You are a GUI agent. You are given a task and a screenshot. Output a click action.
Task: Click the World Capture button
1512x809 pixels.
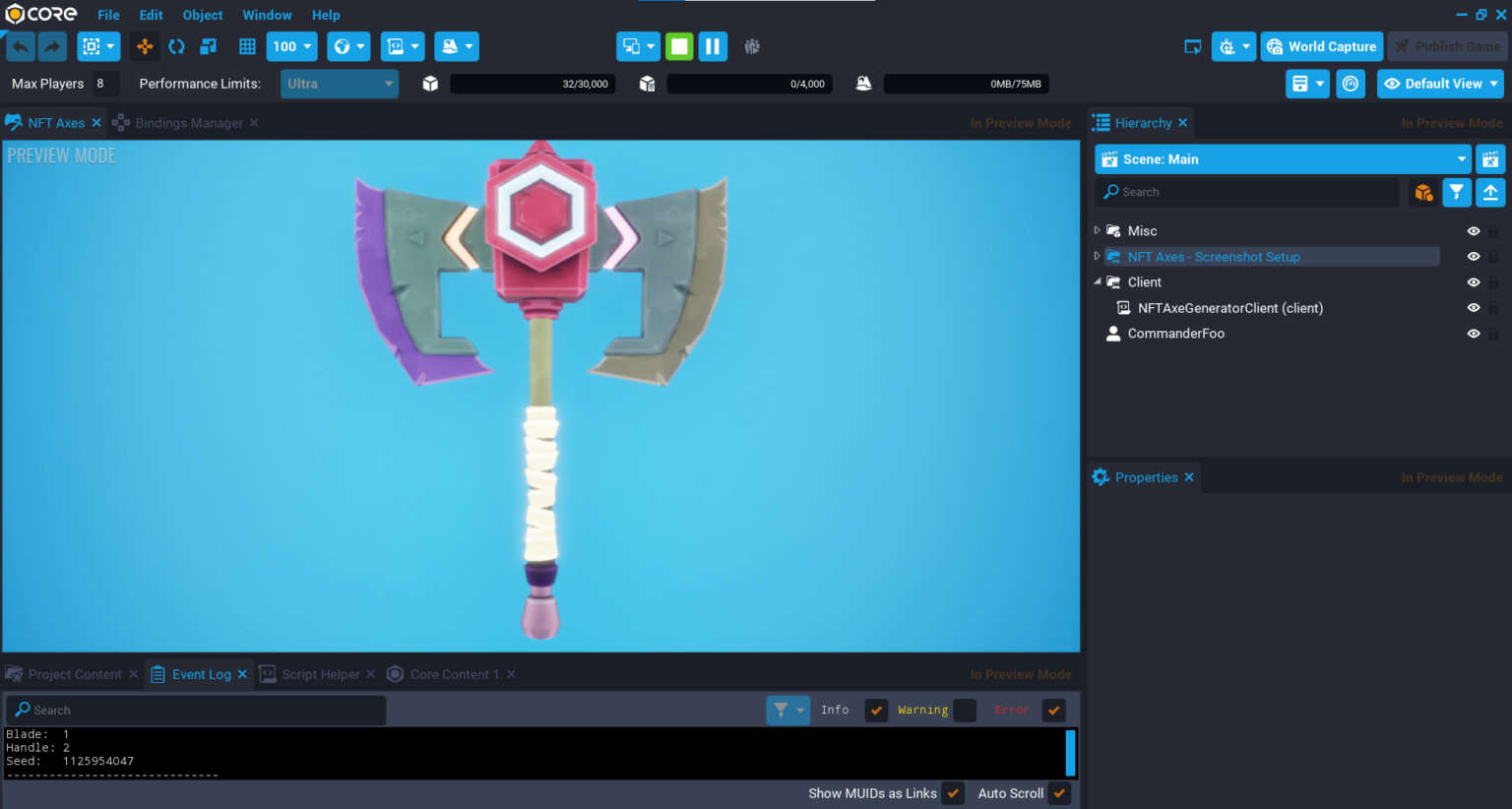point(1321,46)
